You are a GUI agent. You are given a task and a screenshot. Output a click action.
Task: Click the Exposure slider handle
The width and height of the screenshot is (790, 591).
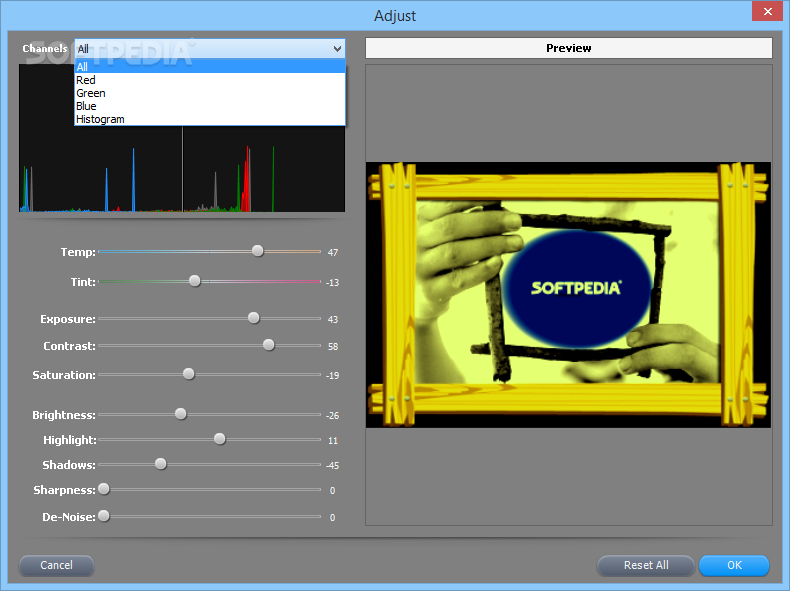click(253, 318)
